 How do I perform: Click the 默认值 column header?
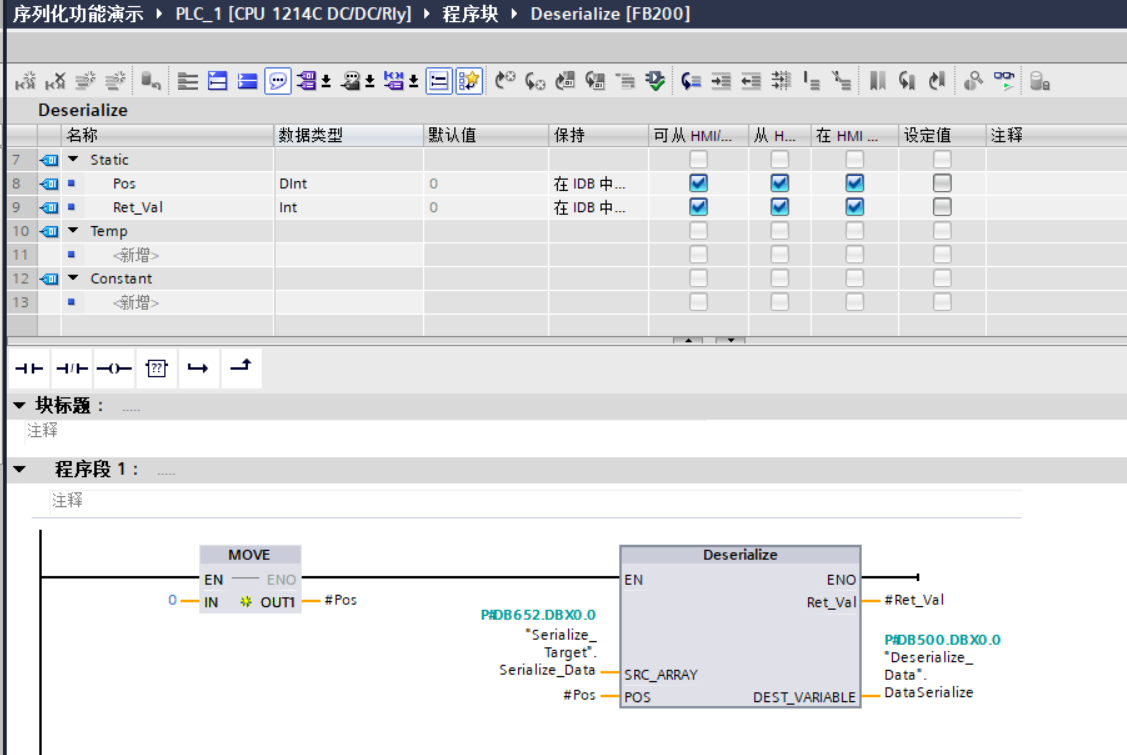click(x=486, y=135)
